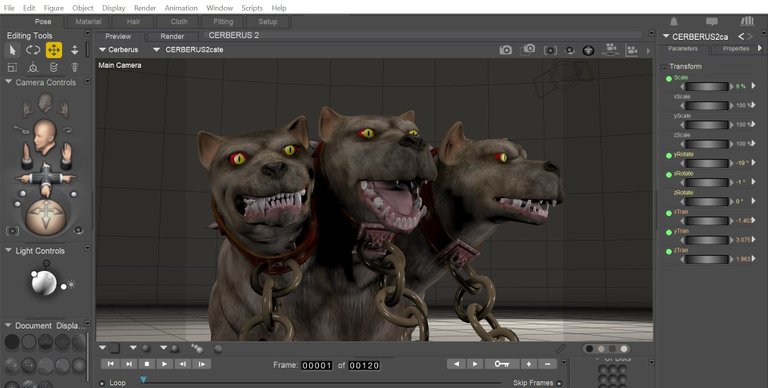Click the yRotate parameter dial

[706, 163]
